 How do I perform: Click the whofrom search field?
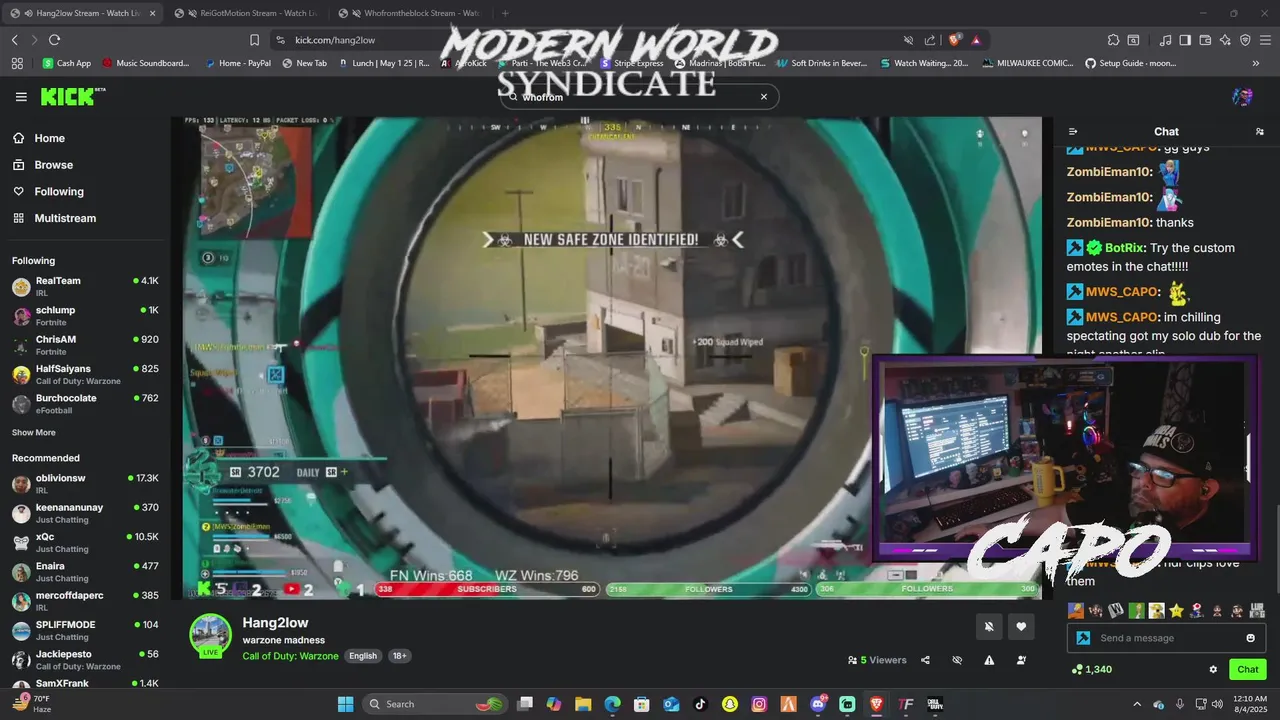[640, 97]
